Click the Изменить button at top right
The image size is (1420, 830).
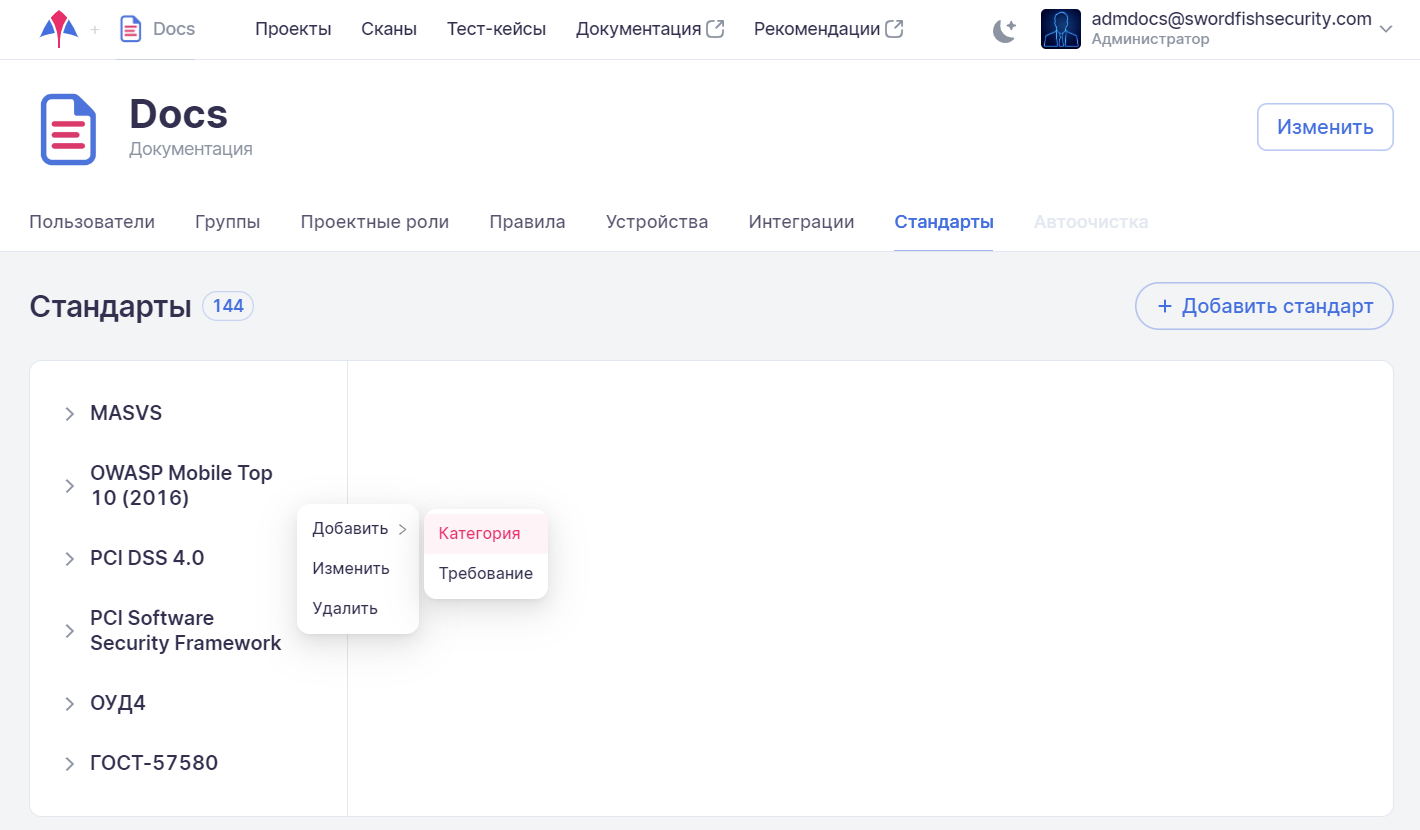1324,127
